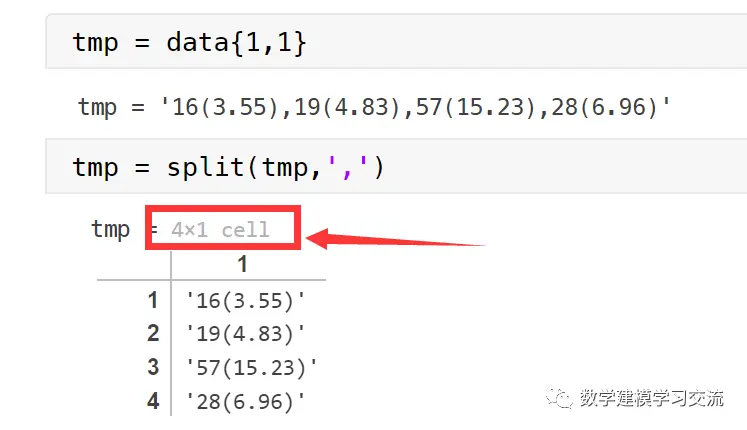Select row header 4 in cell table

click(153, 401)
